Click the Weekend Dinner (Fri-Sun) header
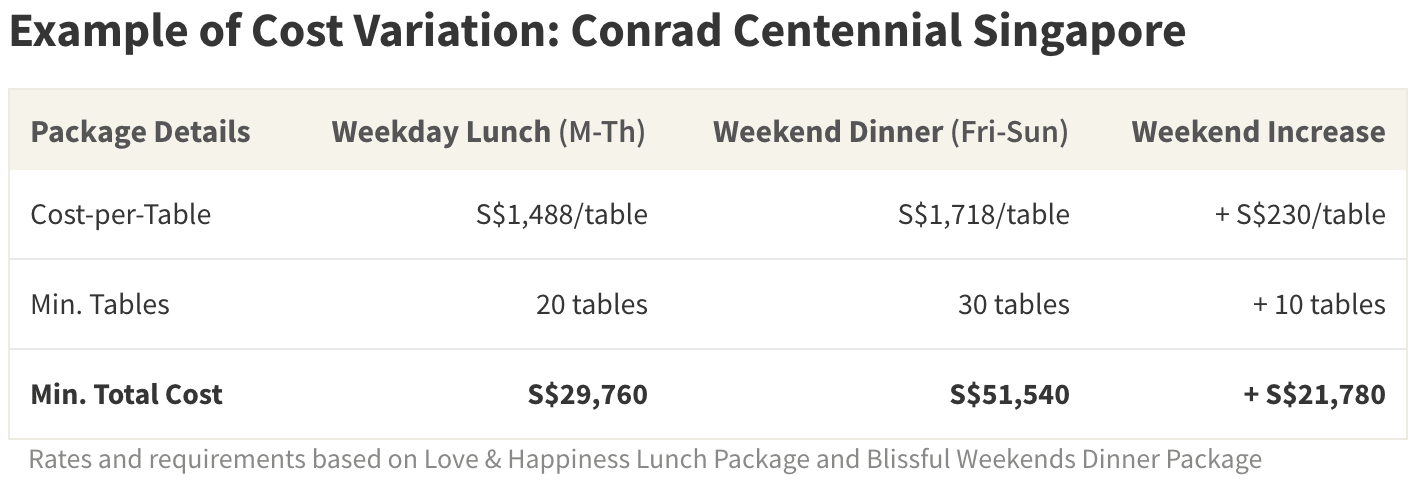This screenshot has height=484, width=1416. coord(891,132)
